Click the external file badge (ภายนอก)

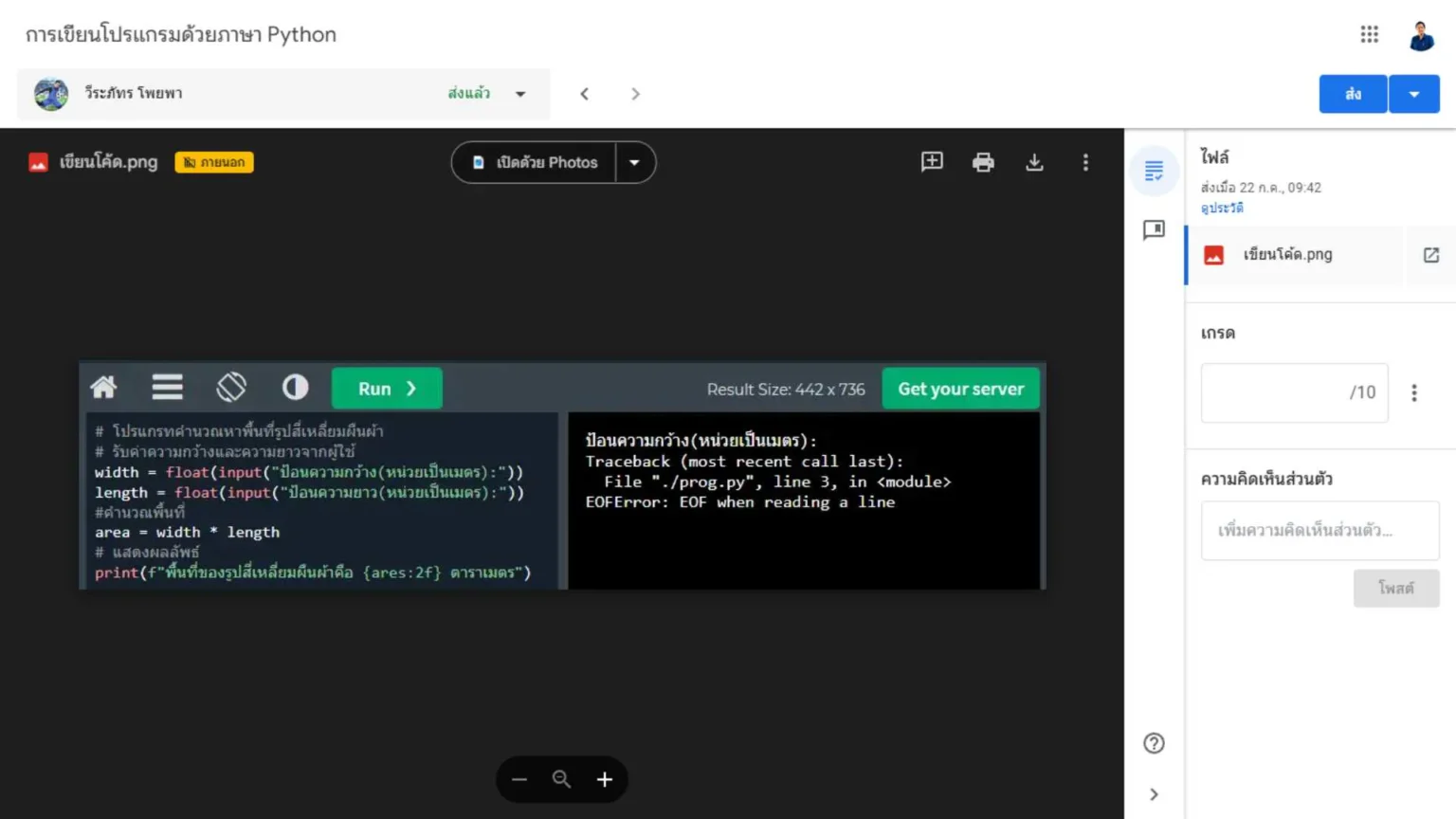[x=214, y=162]
